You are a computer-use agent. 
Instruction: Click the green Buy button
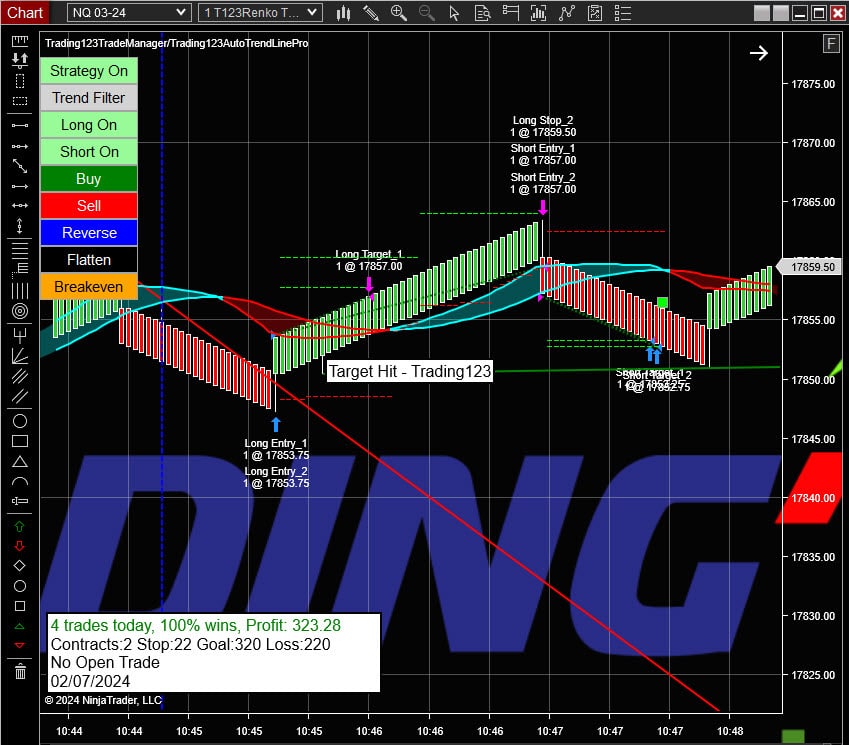click(x=89, y=179)
